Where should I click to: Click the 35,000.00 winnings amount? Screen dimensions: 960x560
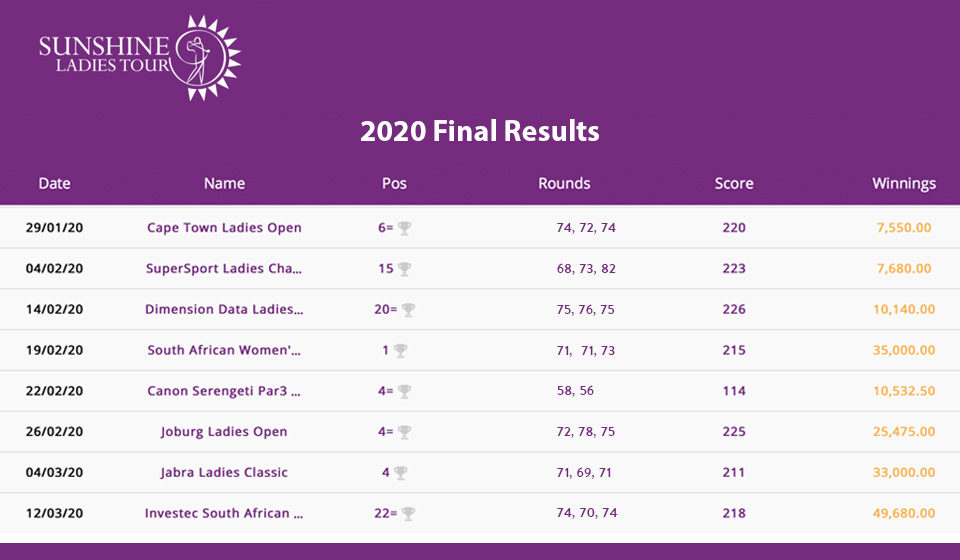coord(904,350)
